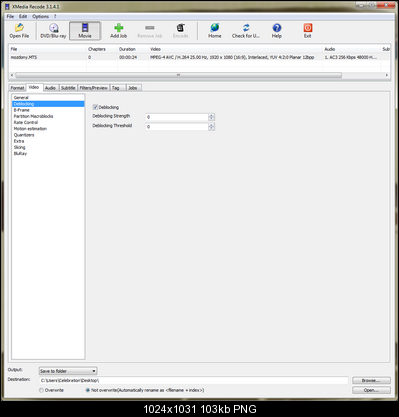Screen dimensions: 399x417
Task: Select General in the settings list
Action: tap(48, 97)
